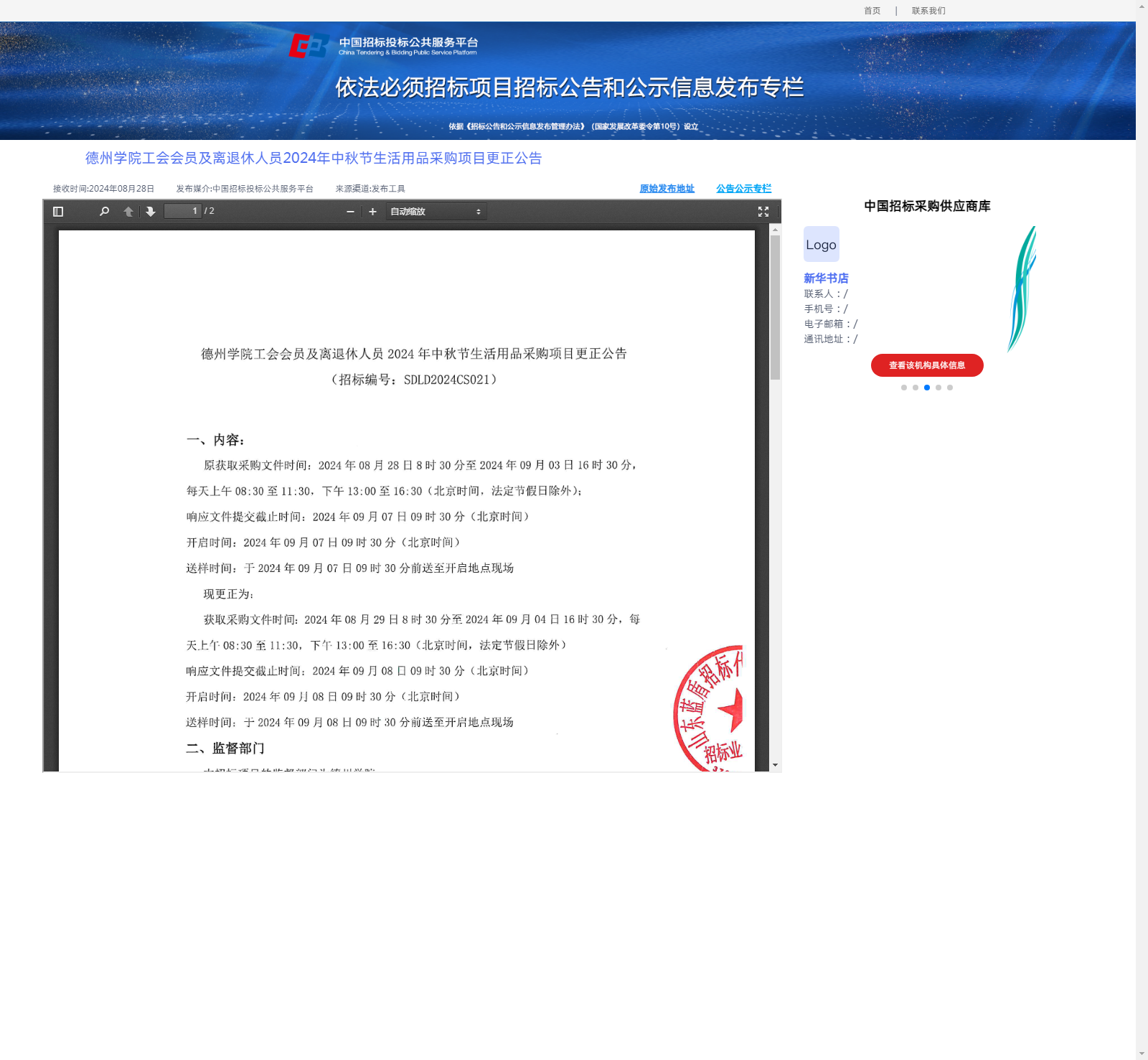Screen dimensions: 1148x1060
Task: Click PDF viewer scrollbar up arrow
Action: [x=775, y=229]
